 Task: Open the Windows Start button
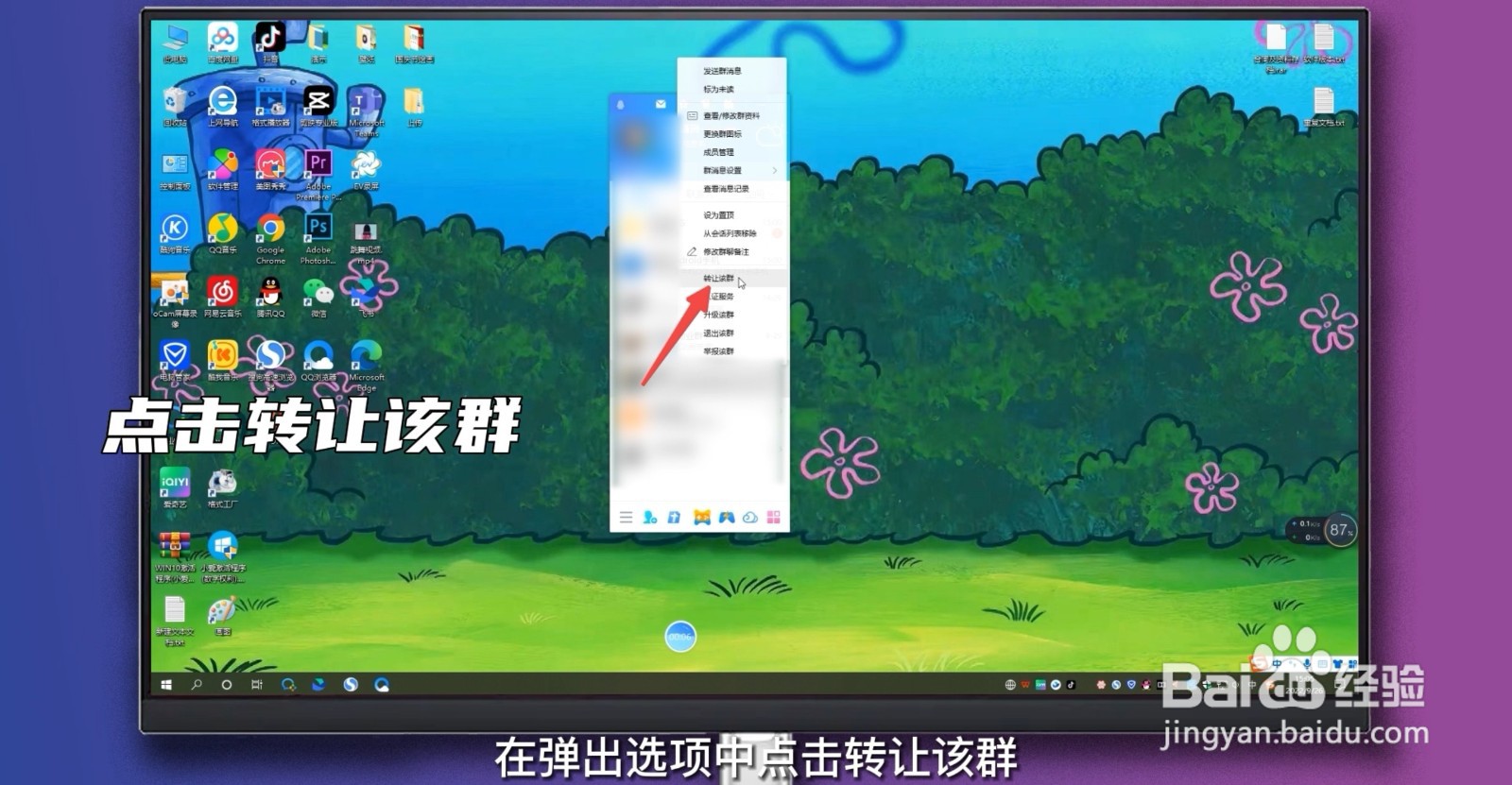166,684
